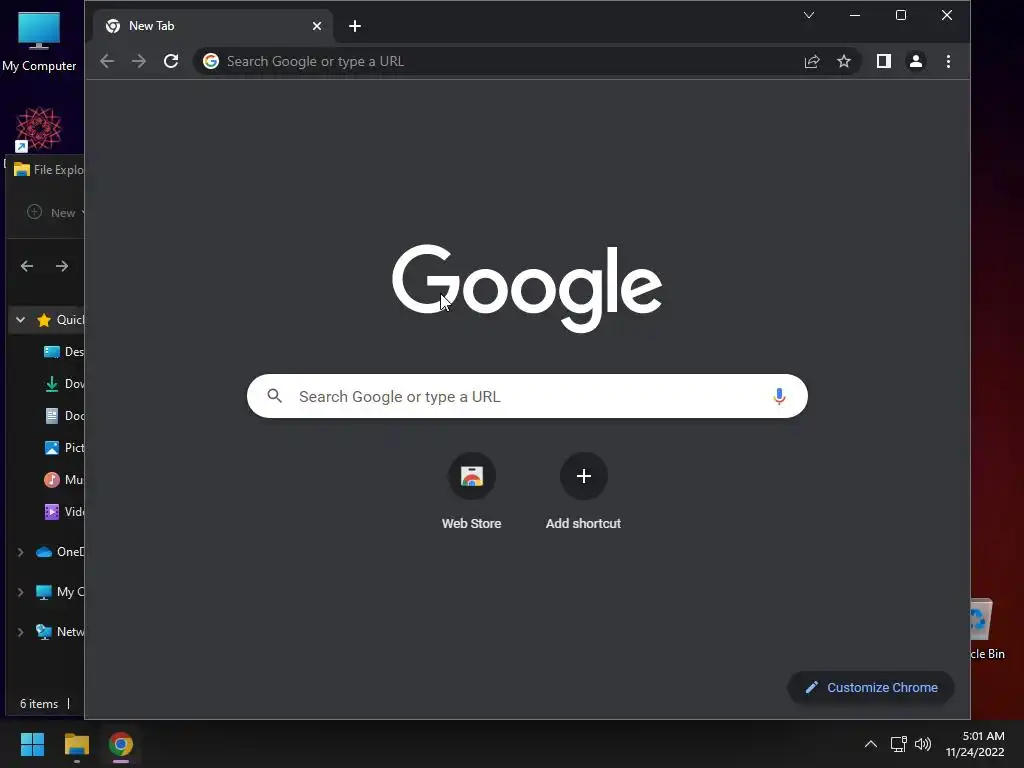The image size is (1024, 768).
Task: Open network status tray icon
Action: pyautogui.click(x=899, y=744)
